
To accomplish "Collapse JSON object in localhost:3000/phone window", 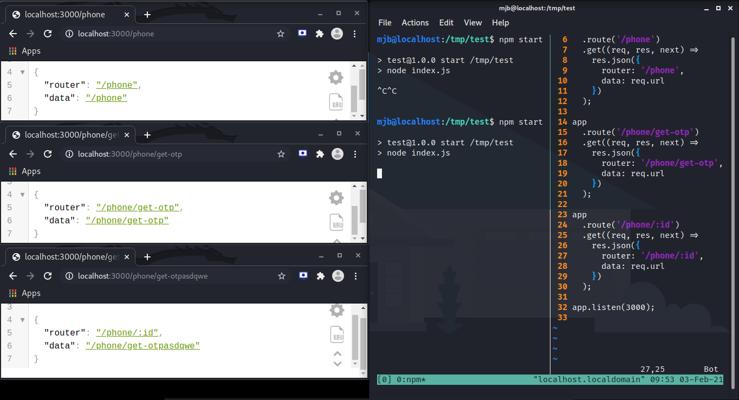I will pos(23,73).
